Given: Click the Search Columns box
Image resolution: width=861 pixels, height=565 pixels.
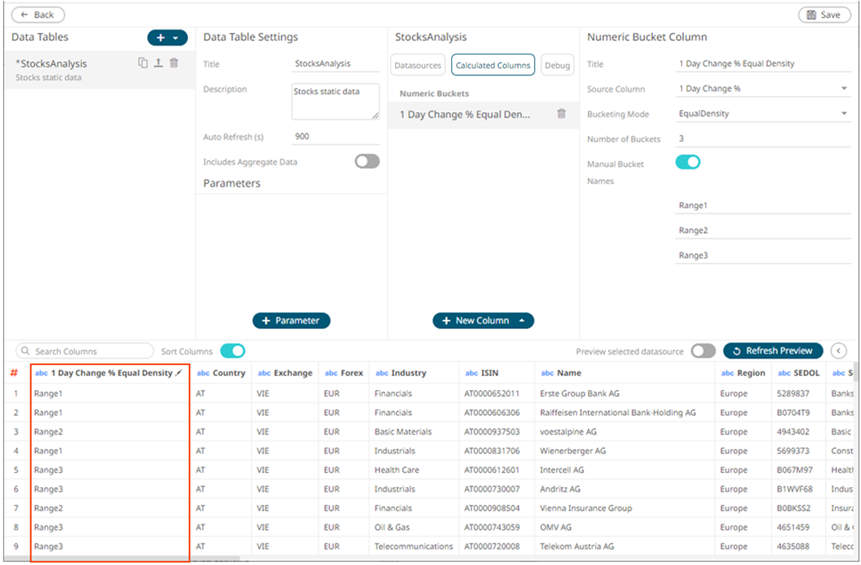Looking at the screenshot, I should [x=85, y=351].
